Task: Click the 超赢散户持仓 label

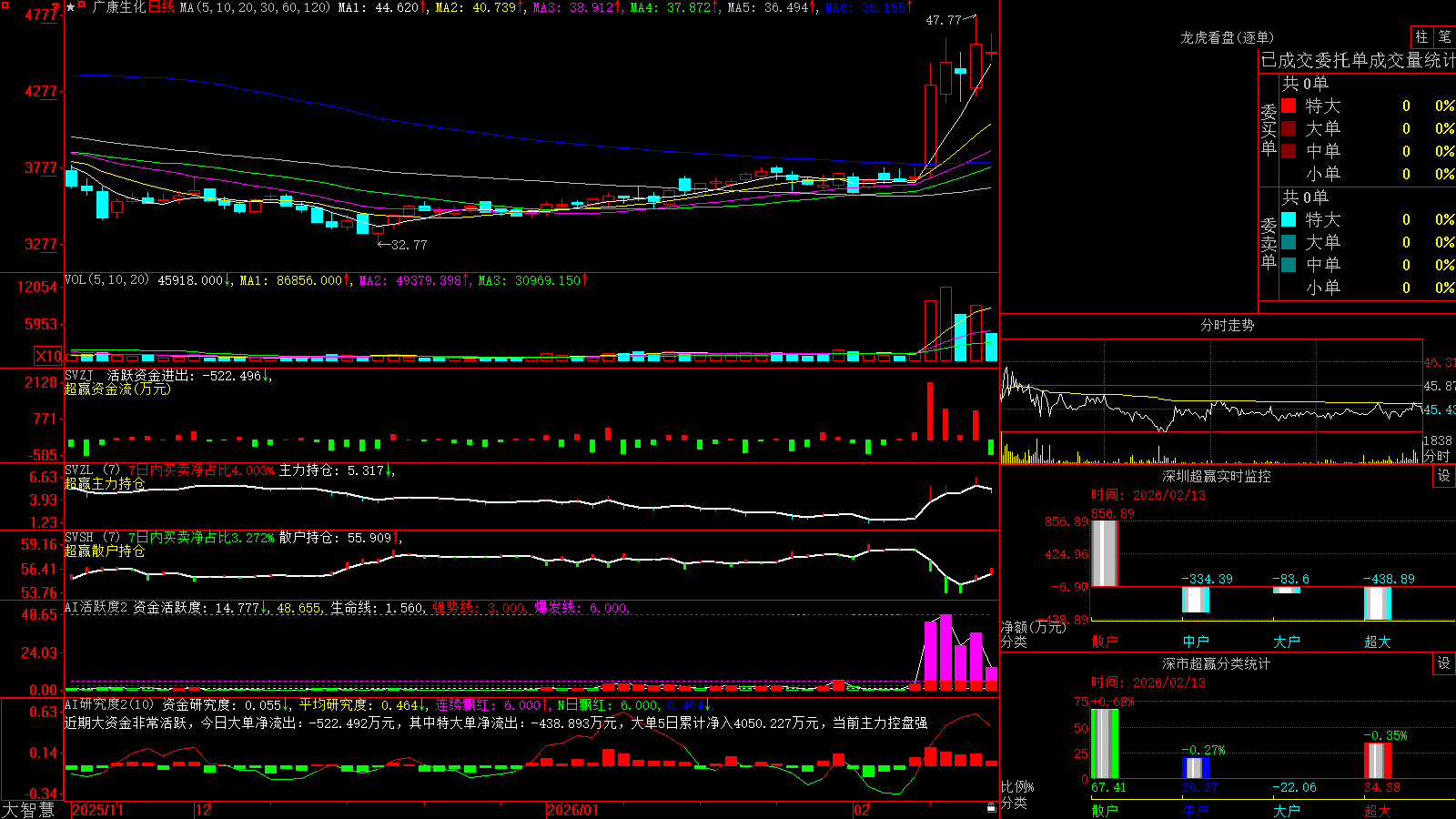Action: [x=105, y=551]
